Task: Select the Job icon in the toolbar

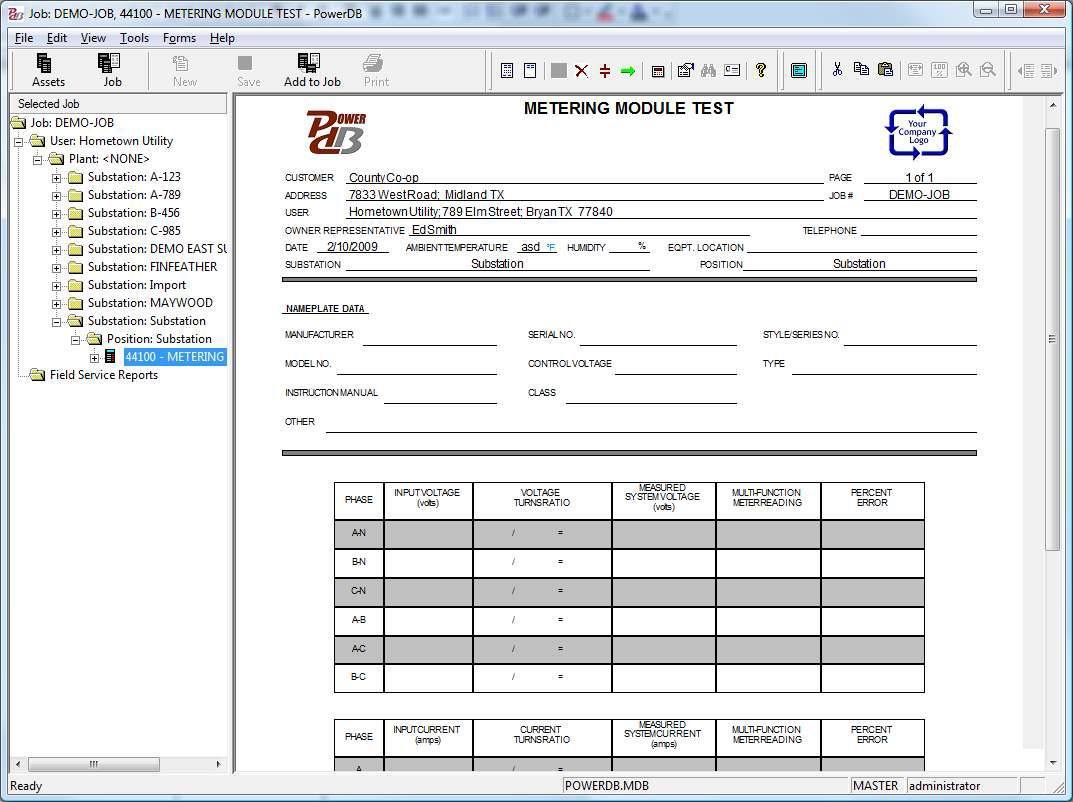Action: [112, 68]
